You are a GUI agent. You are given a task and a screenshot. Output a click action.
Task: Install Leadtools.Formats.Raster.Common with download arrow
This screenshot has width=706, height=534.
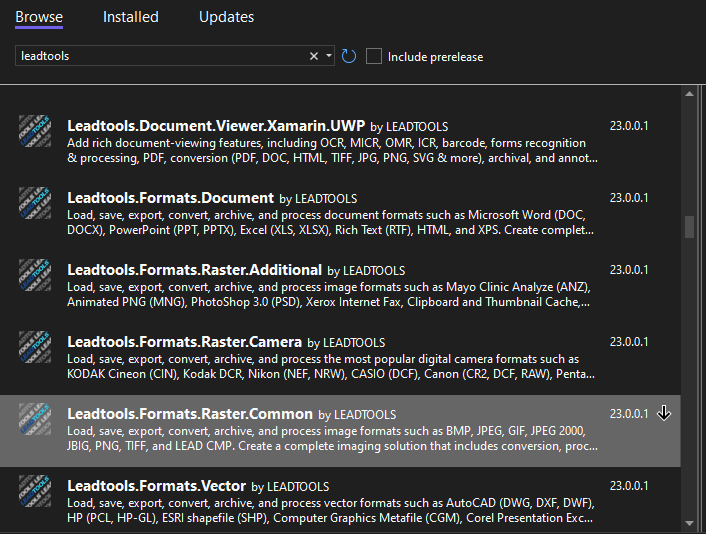[x=664, y=413]
